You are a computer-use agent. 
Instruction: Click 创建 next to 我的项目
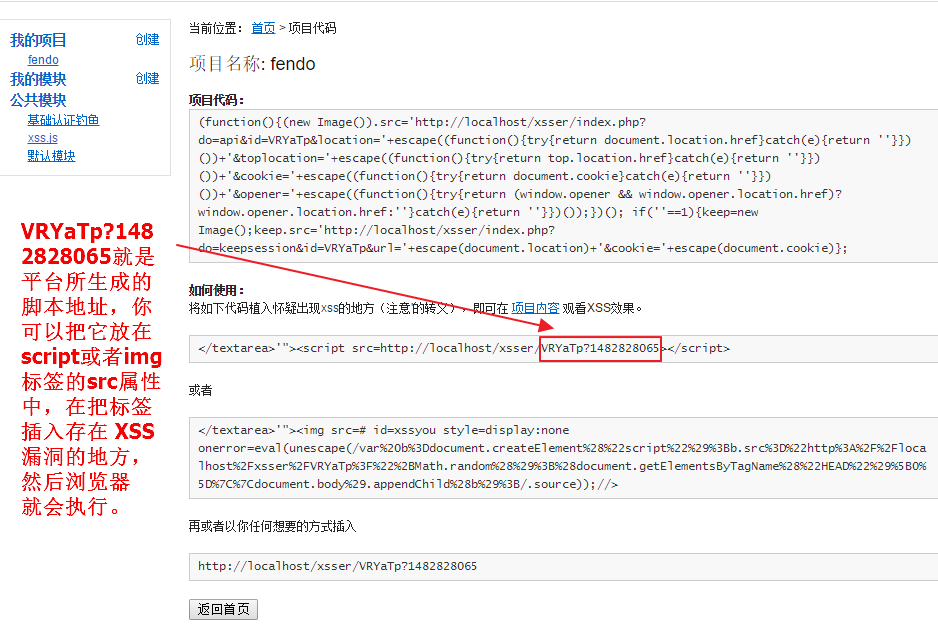point(147,40)
